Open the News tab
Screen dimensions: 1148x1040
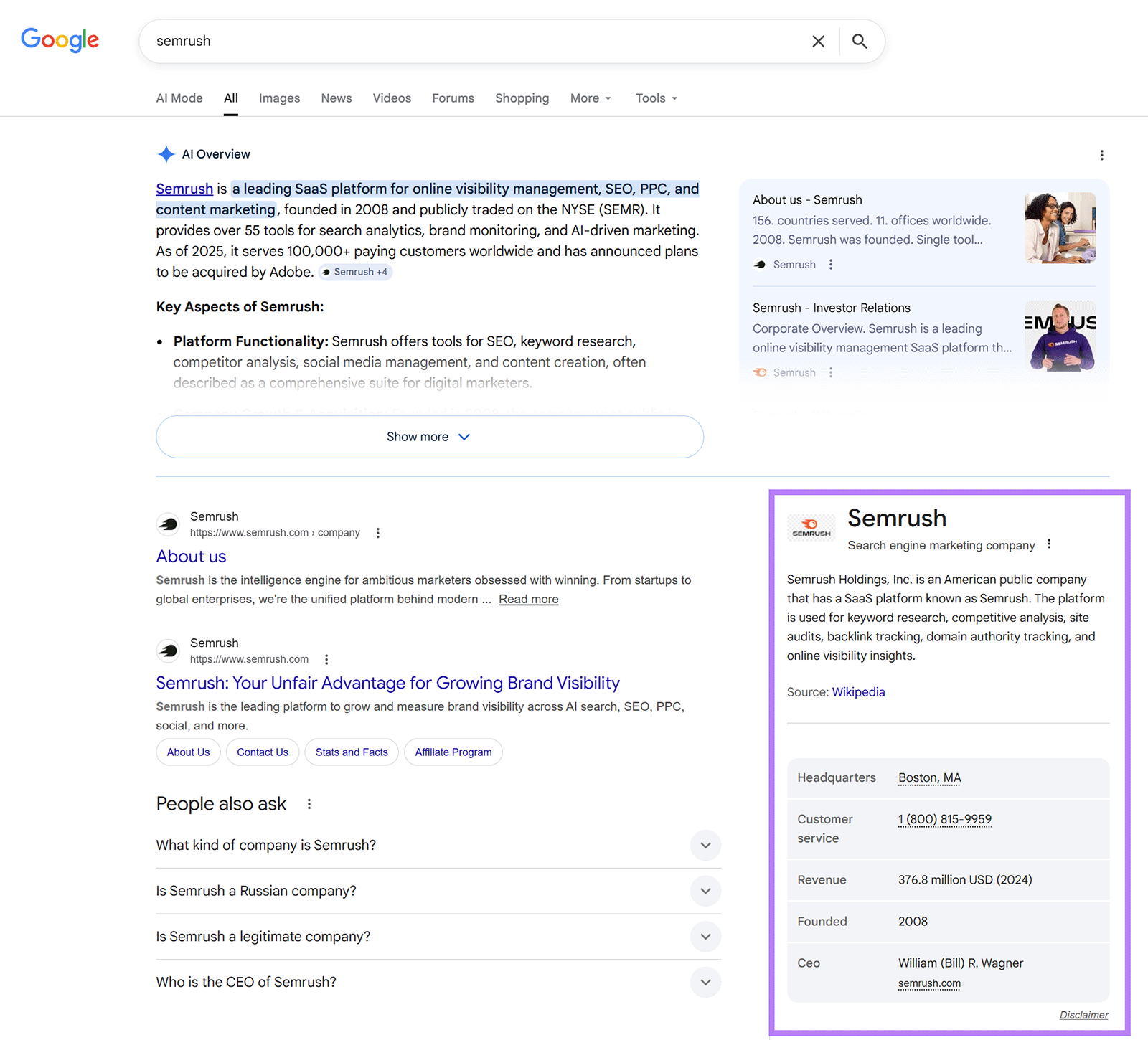[x=336, y=98]
